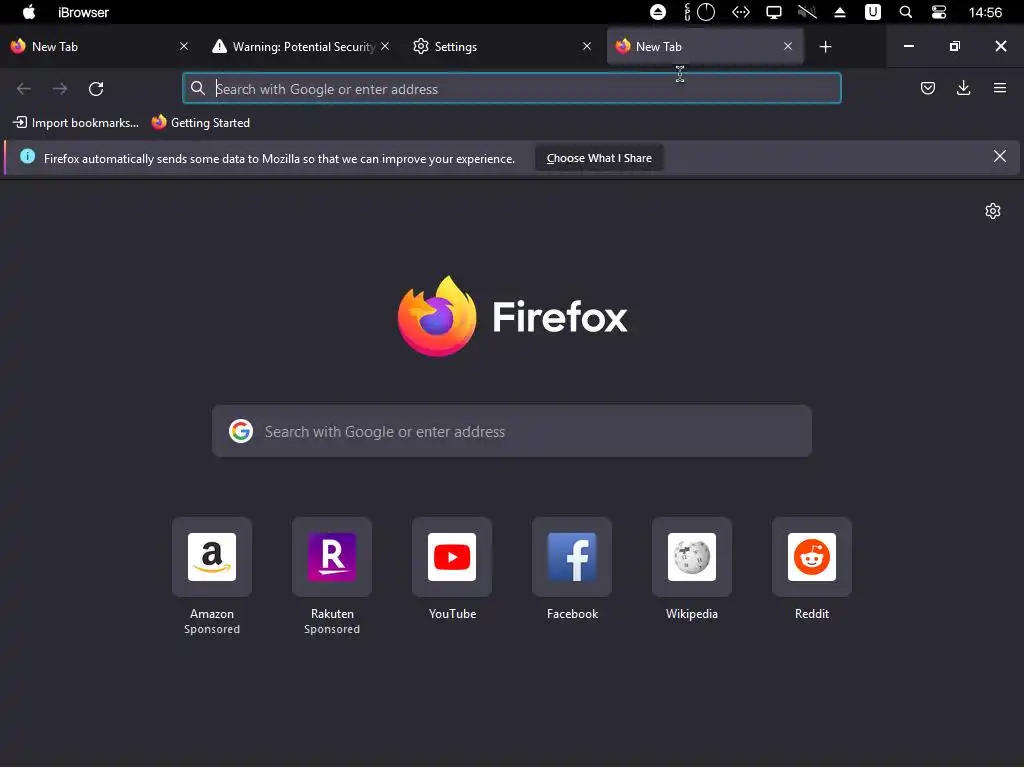This screenshot has width=1024, height=768.
Task: Focus the address bar field
Action: (511, 88)
